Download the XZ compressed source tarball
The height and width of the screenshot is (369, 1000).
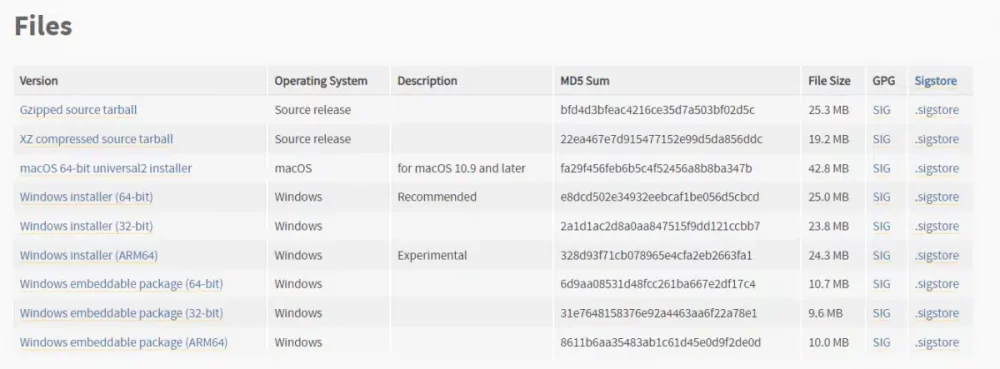click(96, 139)
